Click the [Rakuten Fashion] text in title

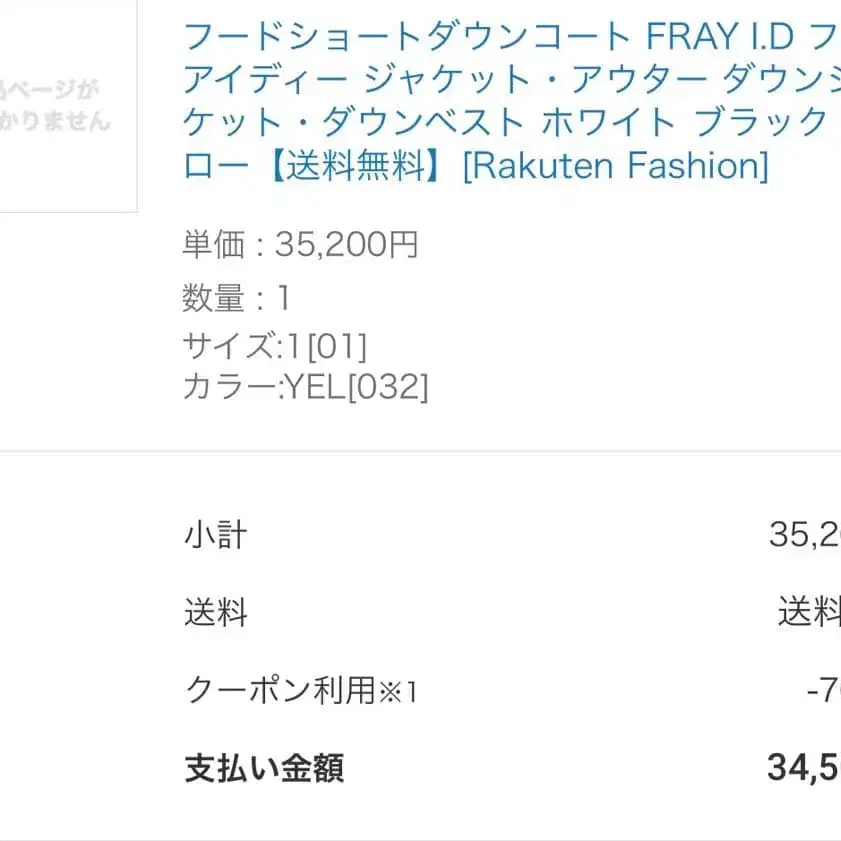click(x=615, y=165)
